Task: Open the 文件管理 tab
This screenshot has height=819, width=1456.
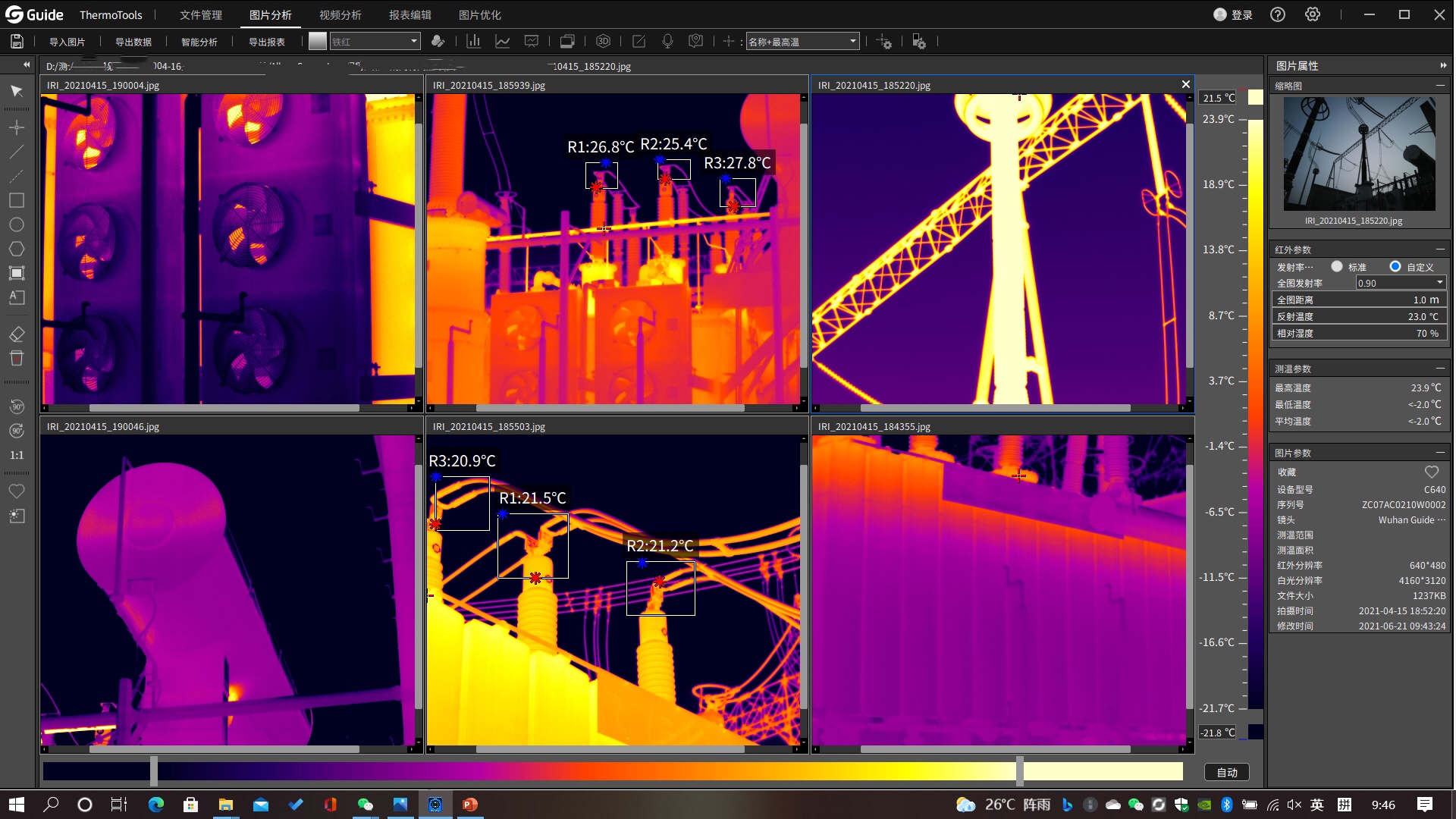Action: (x=201, y=15)
